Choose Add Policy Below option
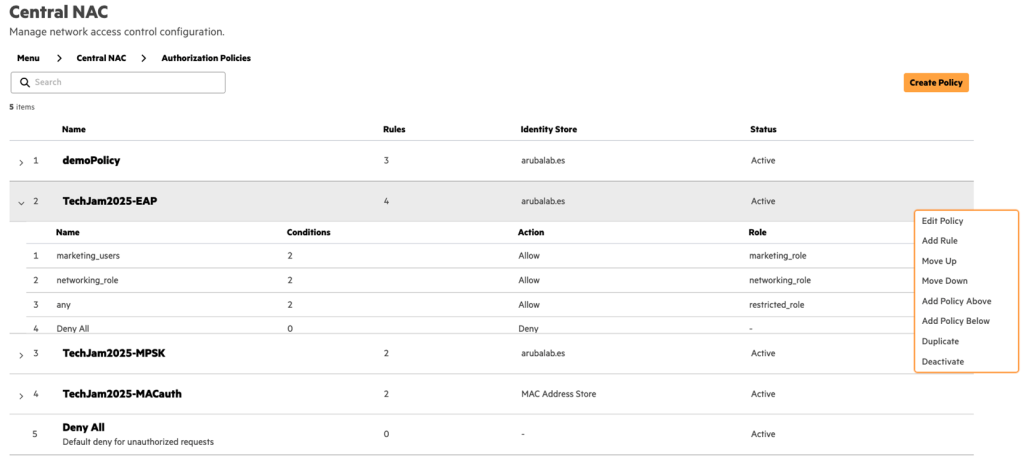 (x=956, y=321)
